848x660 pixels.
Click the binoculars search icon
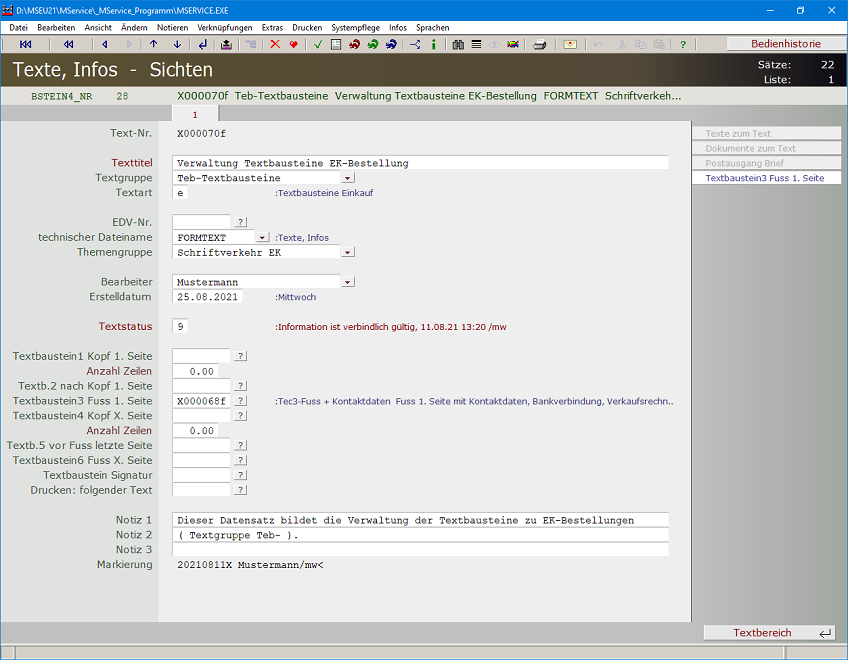pos(458,44)
